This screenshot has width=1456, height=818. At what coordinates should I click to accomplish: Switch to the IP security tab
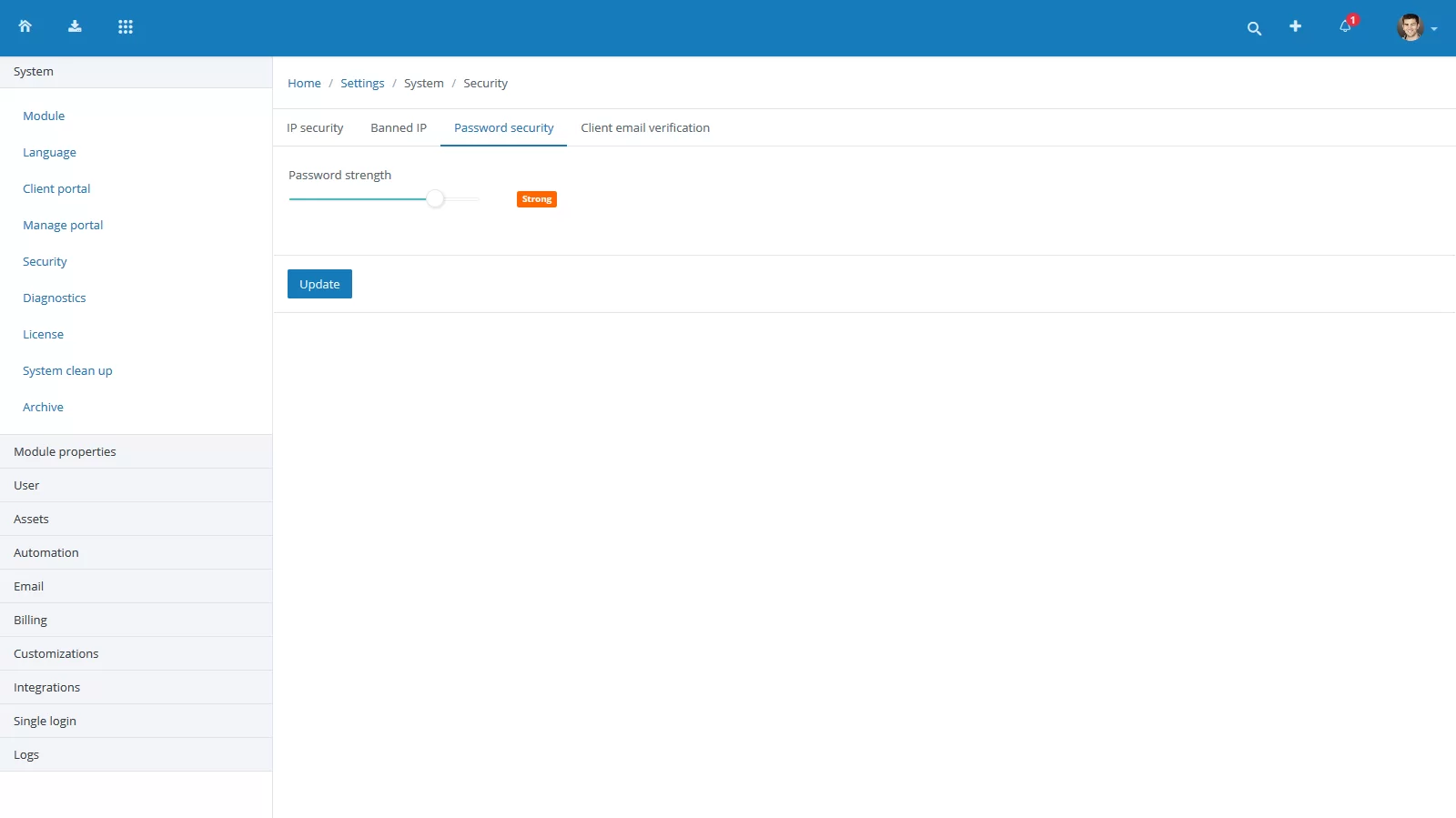[x=315, y=127]
